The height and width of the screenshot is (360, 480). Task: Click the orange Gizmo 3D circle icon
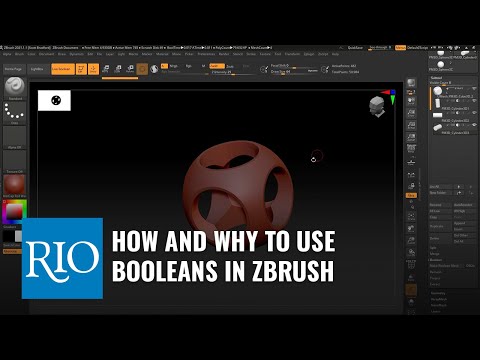click(x=142, y=69)
